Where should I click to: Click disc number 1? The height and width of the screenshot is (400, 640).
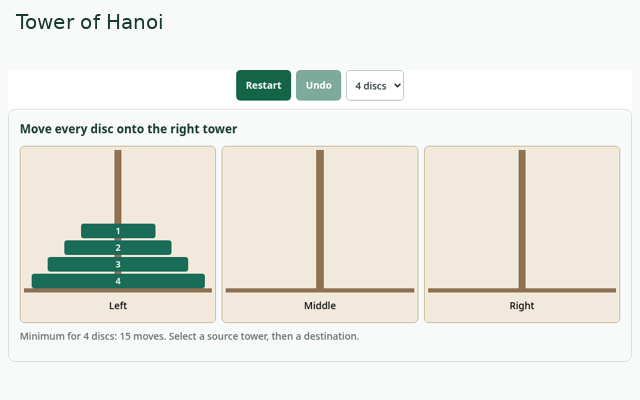[x=118, y=231]
